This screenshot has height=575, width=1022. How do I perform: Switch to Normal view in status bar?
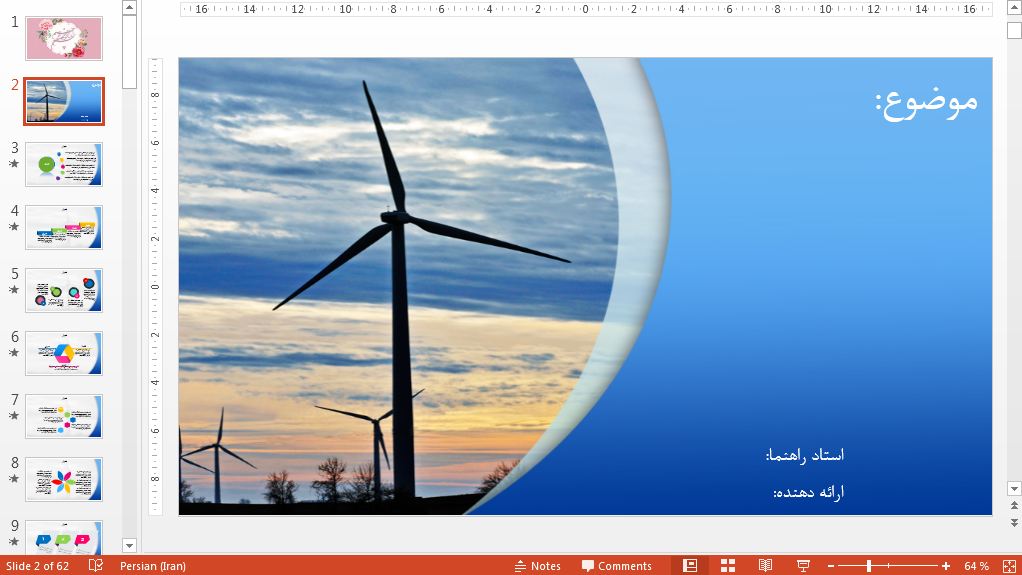[x=690, y=566]
